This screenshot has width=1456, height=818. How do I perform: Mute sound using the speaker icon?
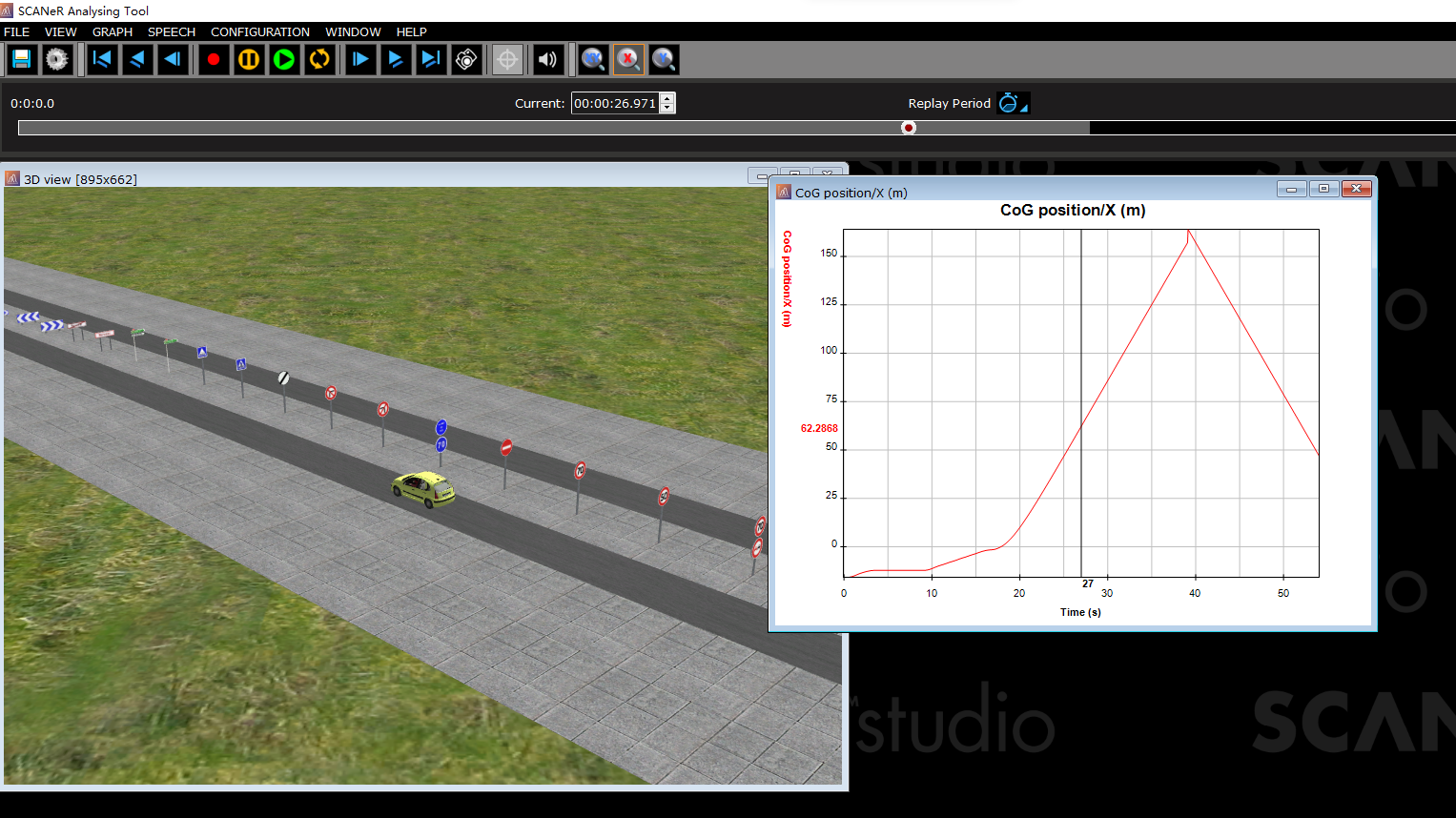(x=547, y=59)
